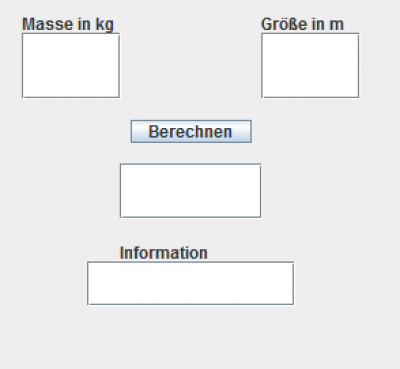Place cursor in the height input box
The height and width of the screenshot is (369, 400).
coord(310,66)
